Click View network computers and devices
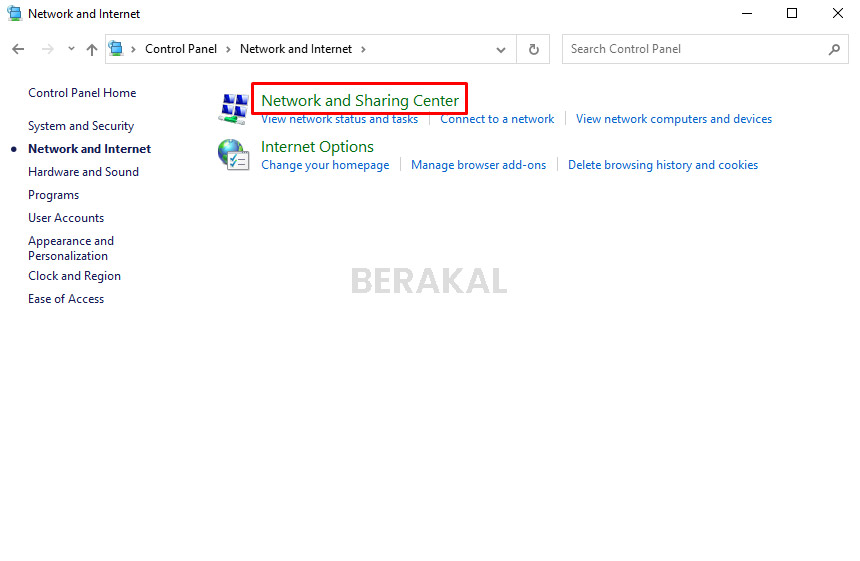Viewport: 860px width, 561px height. (674, 119)
